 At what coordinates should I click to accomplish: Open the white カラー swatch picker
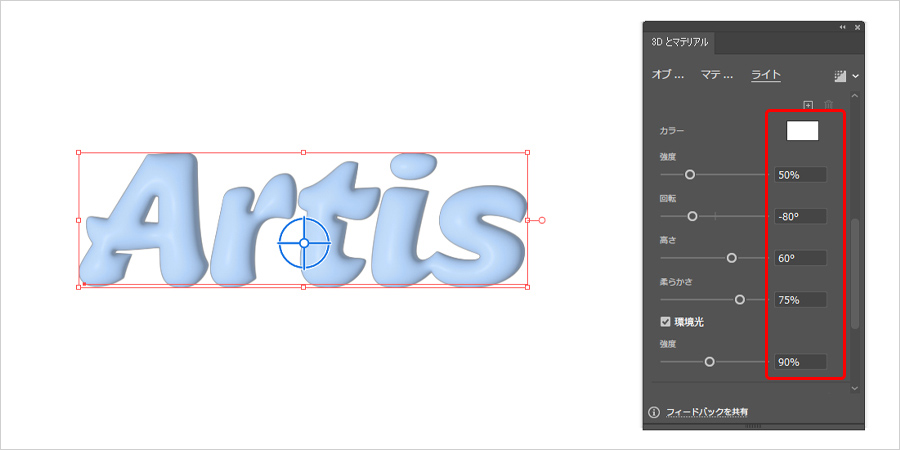coord(802,131)
